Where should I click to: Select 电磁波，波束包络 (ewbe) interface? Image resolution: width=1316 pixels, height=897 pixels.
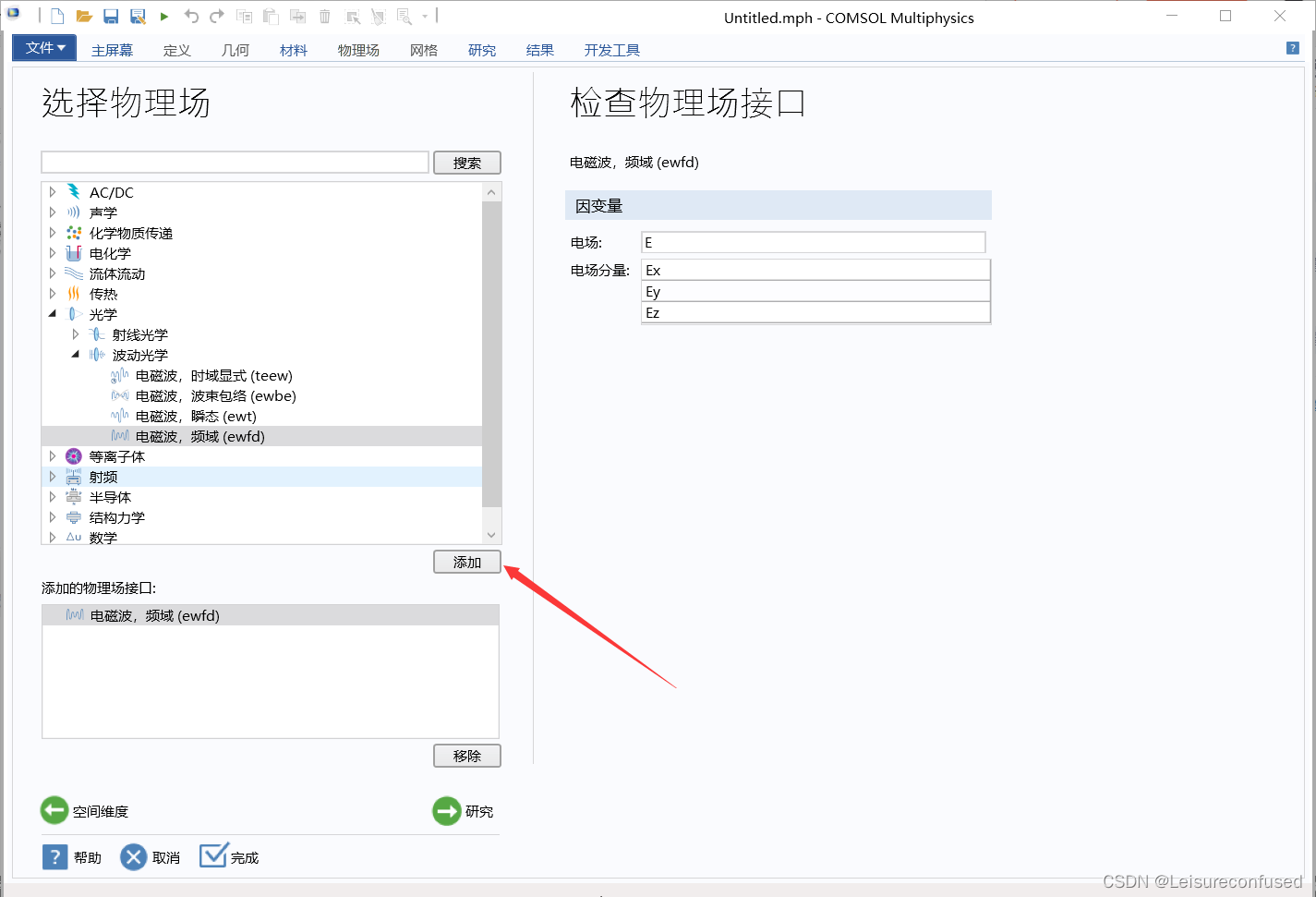tap(216, 396)
